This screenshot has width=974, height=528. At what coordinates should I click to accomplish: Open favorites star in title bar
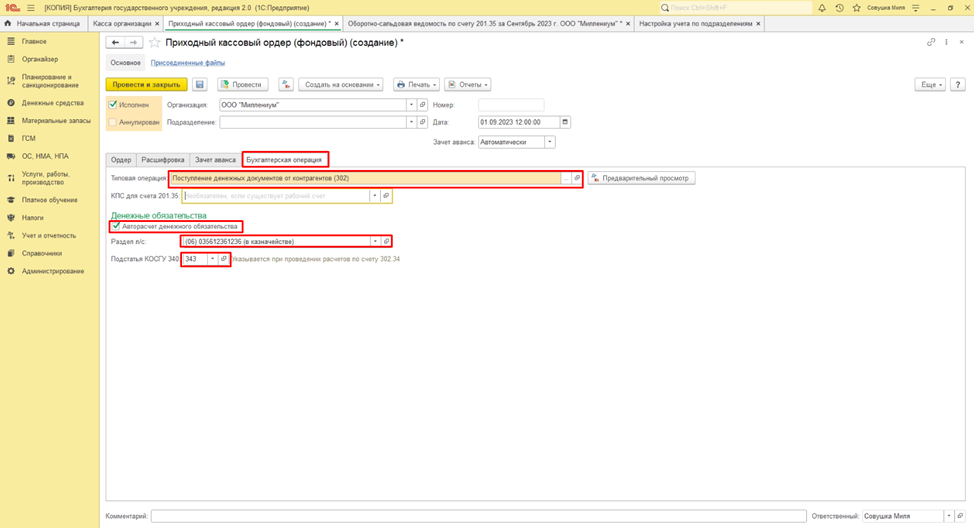tap(857, 8)
